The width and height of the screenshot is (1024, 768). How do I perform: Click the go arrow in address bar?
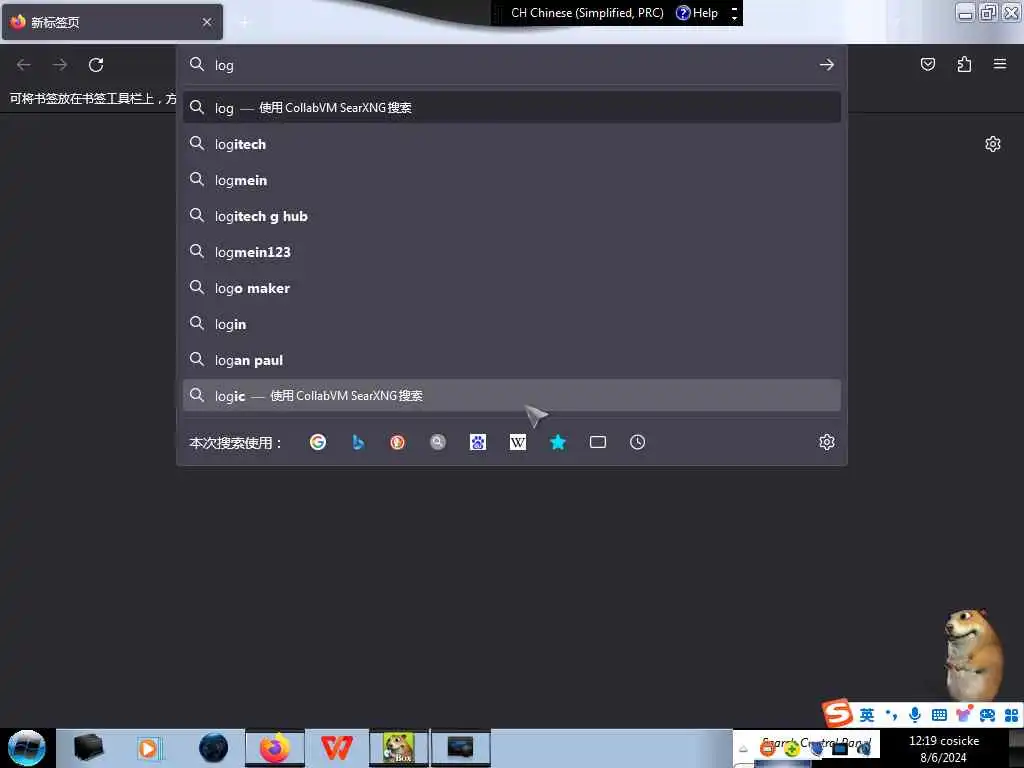(x=827, y=65)
